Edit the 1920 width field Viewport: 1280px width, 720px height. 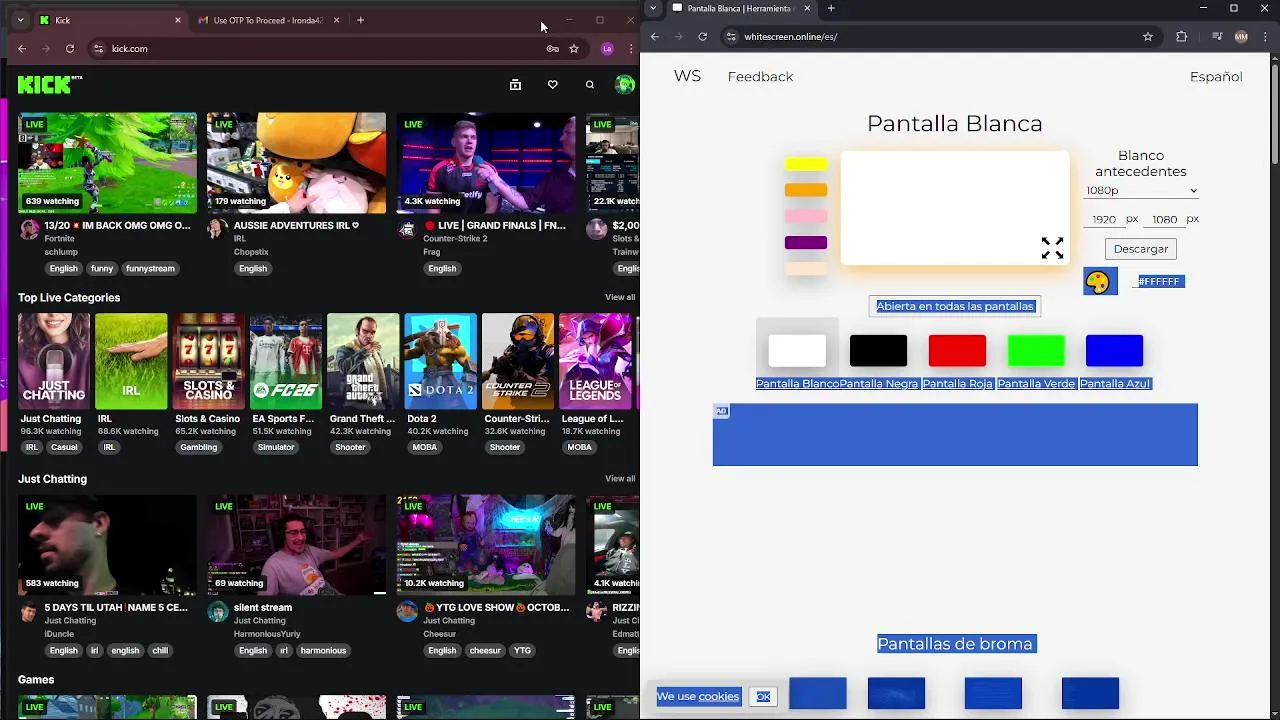point(1104,219)
